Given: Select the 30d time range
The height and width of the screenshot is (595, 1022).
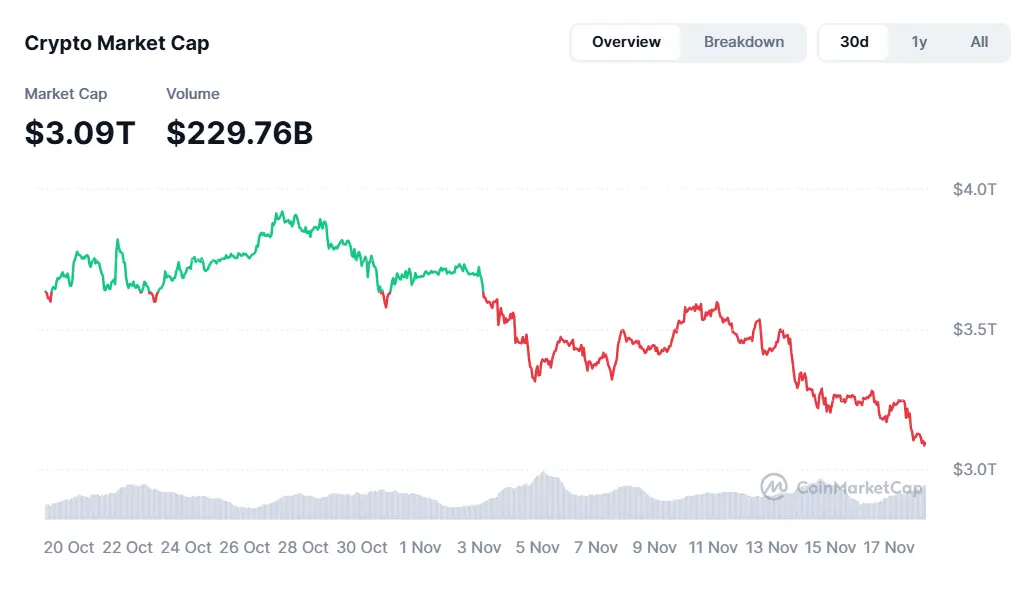Looking at the screenshot, I should tap(853, 42).
